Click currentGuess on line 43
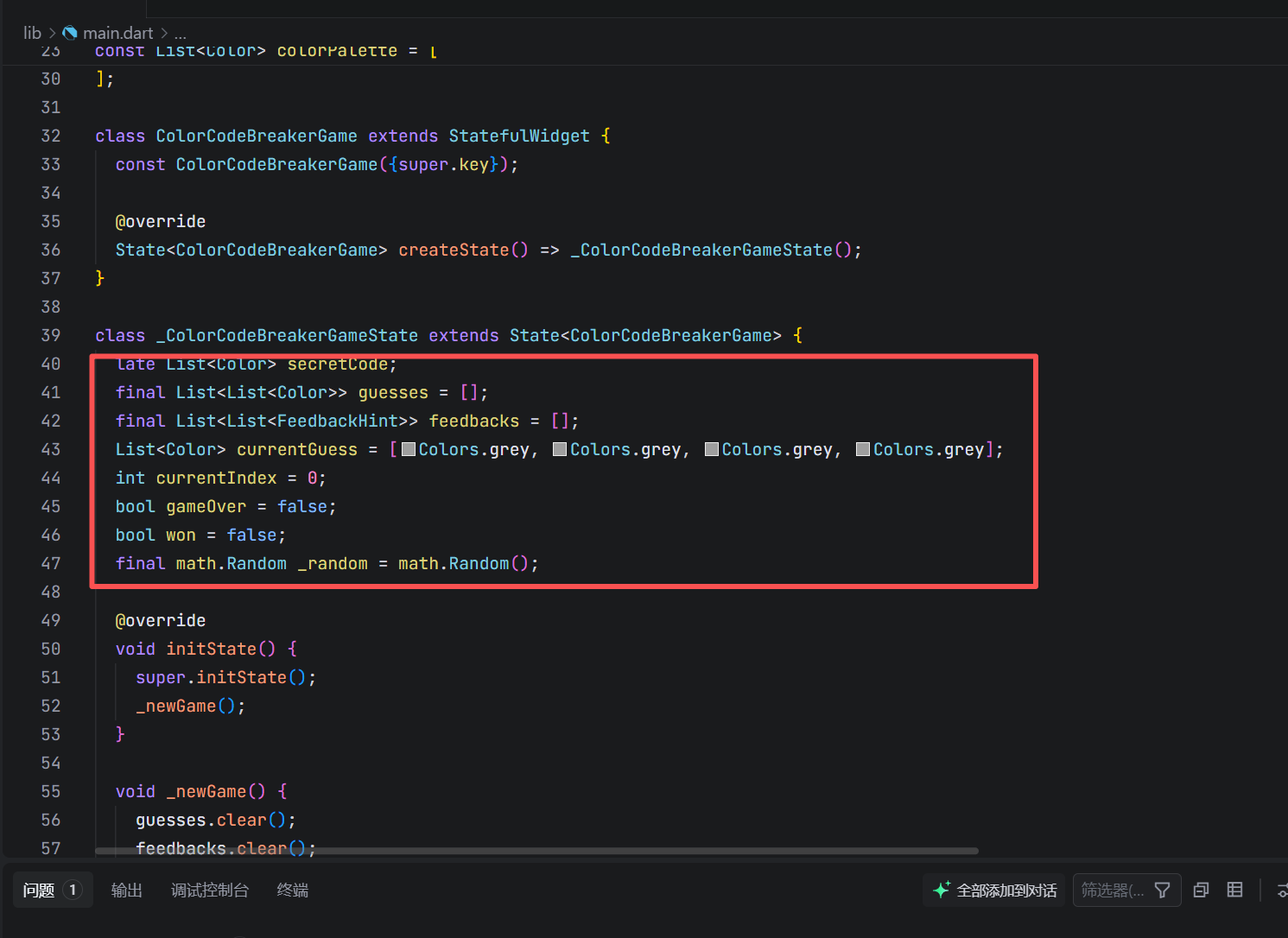The width and height of the screenshot is (1288, 938). point(297,449)
